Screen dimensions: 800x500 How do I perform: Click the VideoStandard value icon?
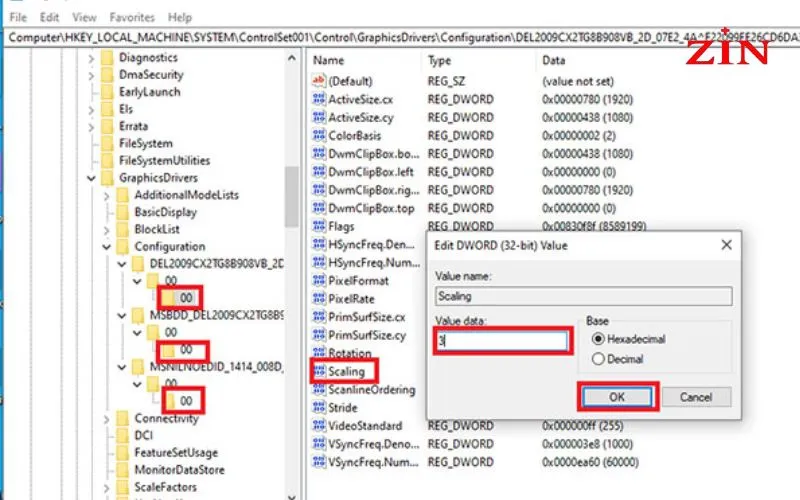[x=319, y=426]
